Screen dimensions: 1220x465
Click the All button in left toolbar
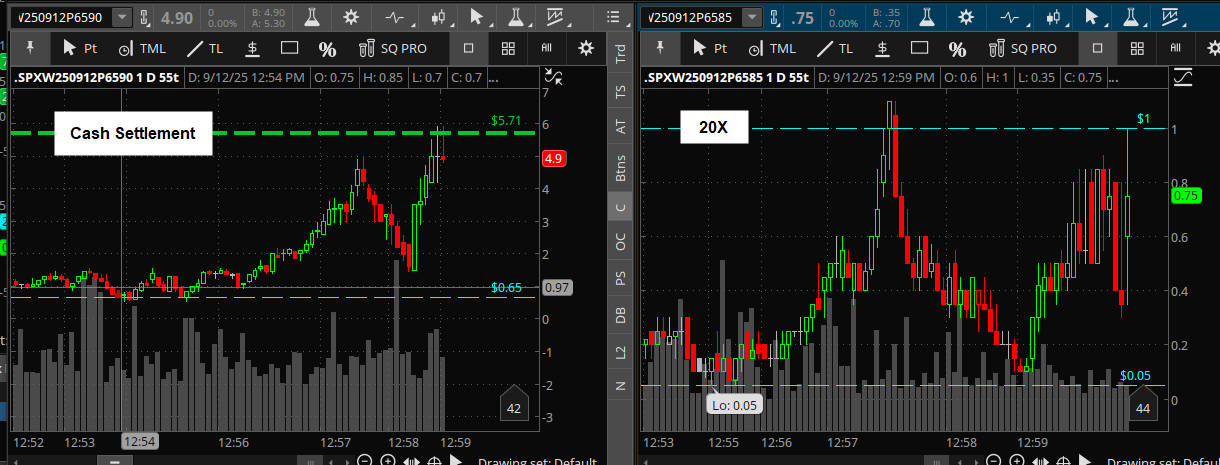click(x=547, y=48)
